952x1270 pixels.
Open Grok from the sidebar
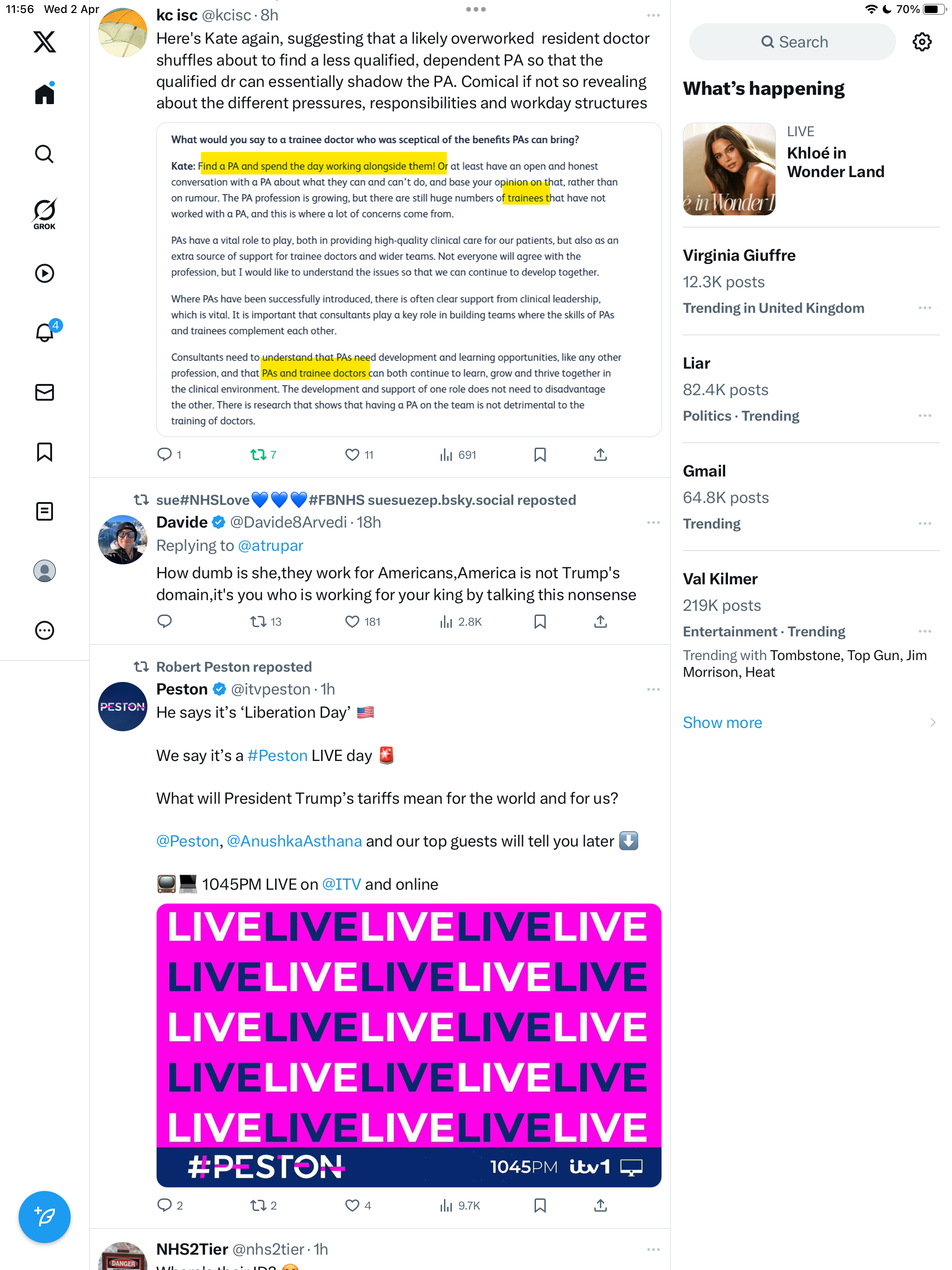pos(44,213)
